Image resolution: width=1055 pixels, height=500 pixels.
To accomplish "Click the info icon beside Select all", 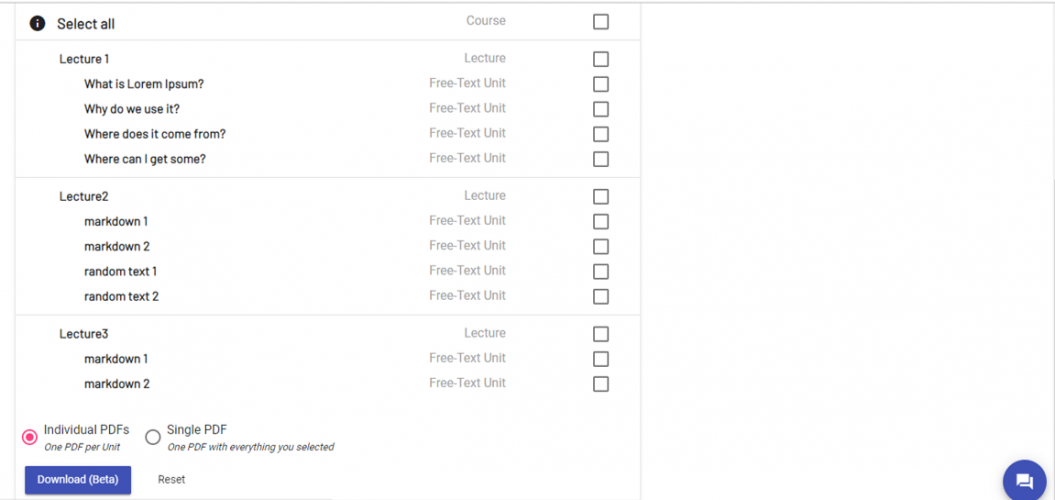I will [37, 23].
